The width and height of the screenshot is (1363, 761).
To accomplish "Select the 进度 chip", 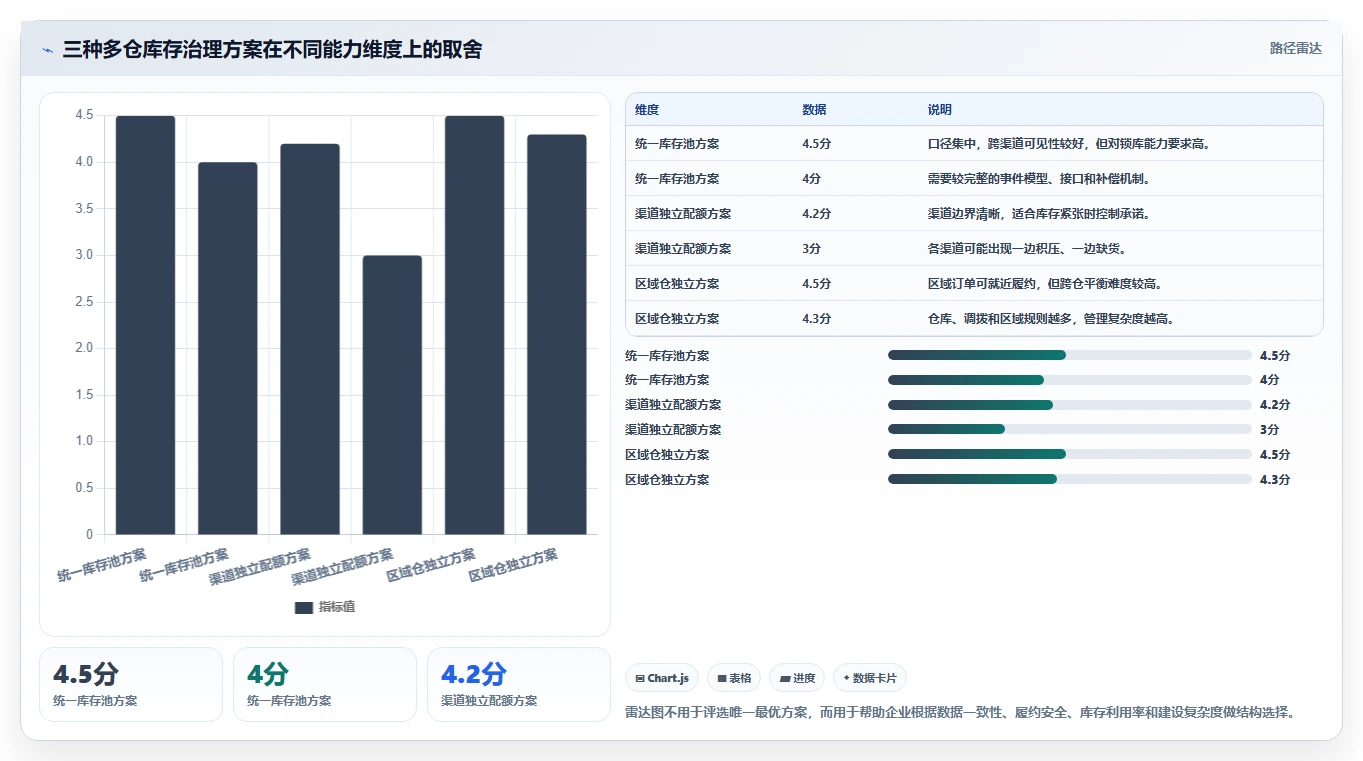I will click(x=797, y=678).
